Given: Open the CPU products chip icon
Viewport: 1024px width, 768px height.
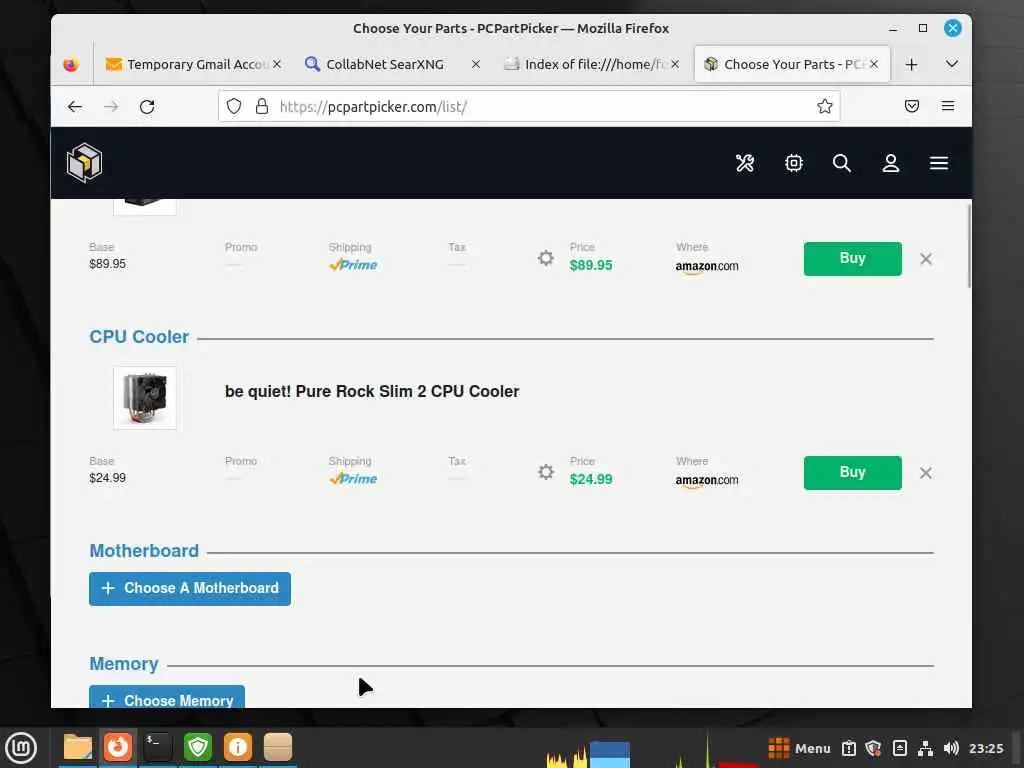Looking at the screenshot, I should (x=793, y=163).
